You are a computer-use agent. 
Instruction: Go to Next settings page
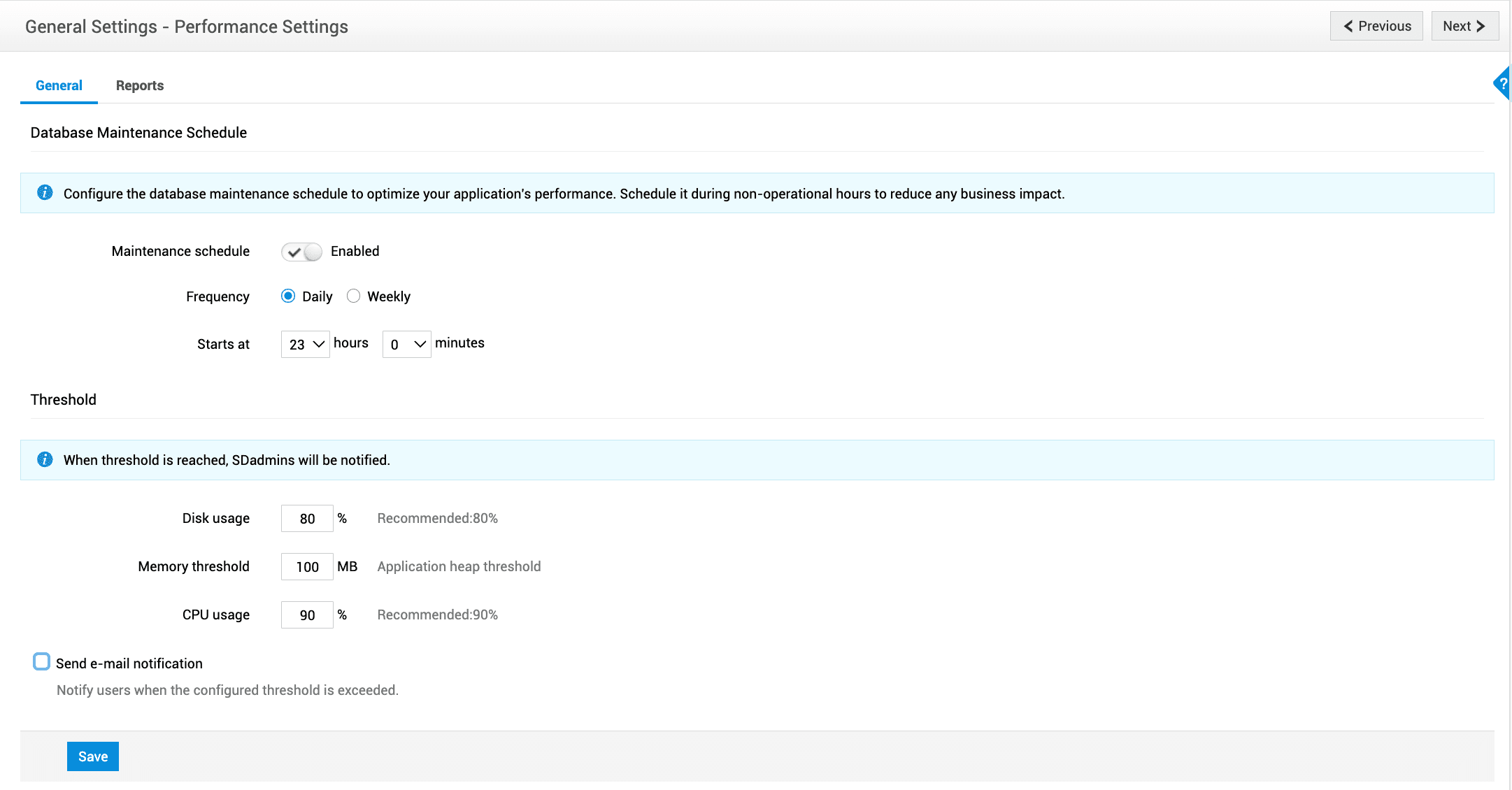[x=1464, y=26]
